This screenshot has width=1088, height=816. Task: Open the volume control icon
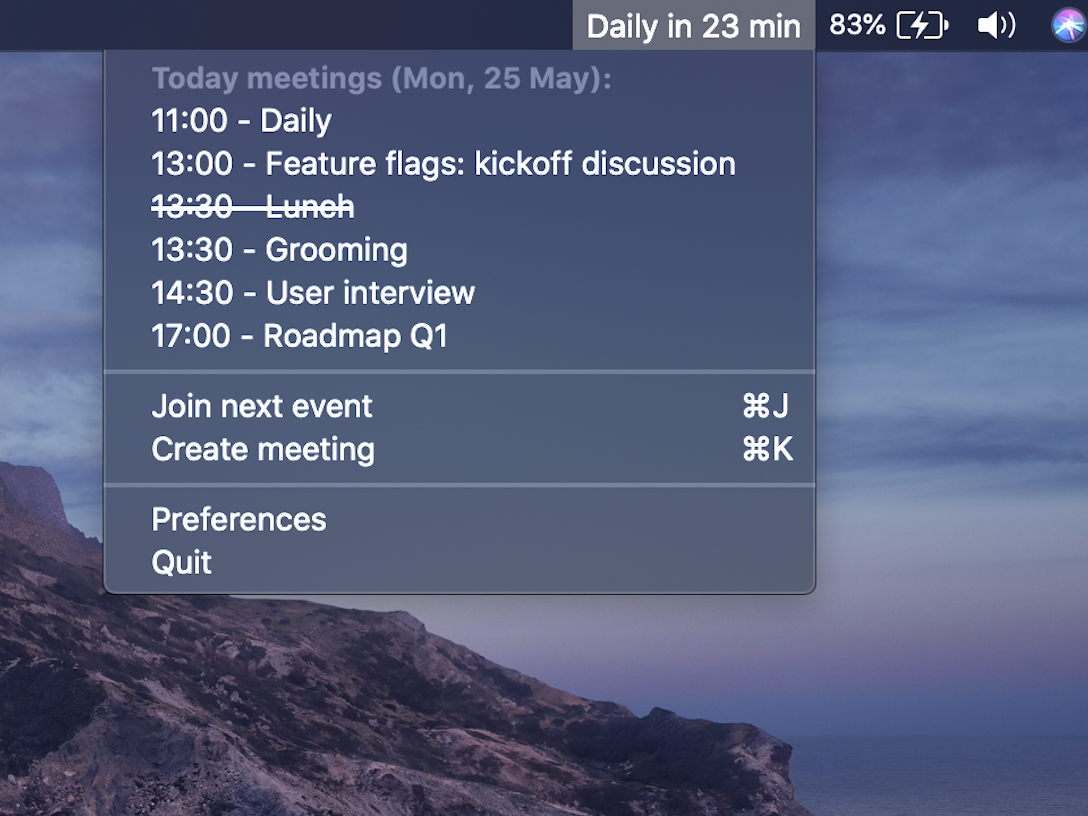pos(995,25)
